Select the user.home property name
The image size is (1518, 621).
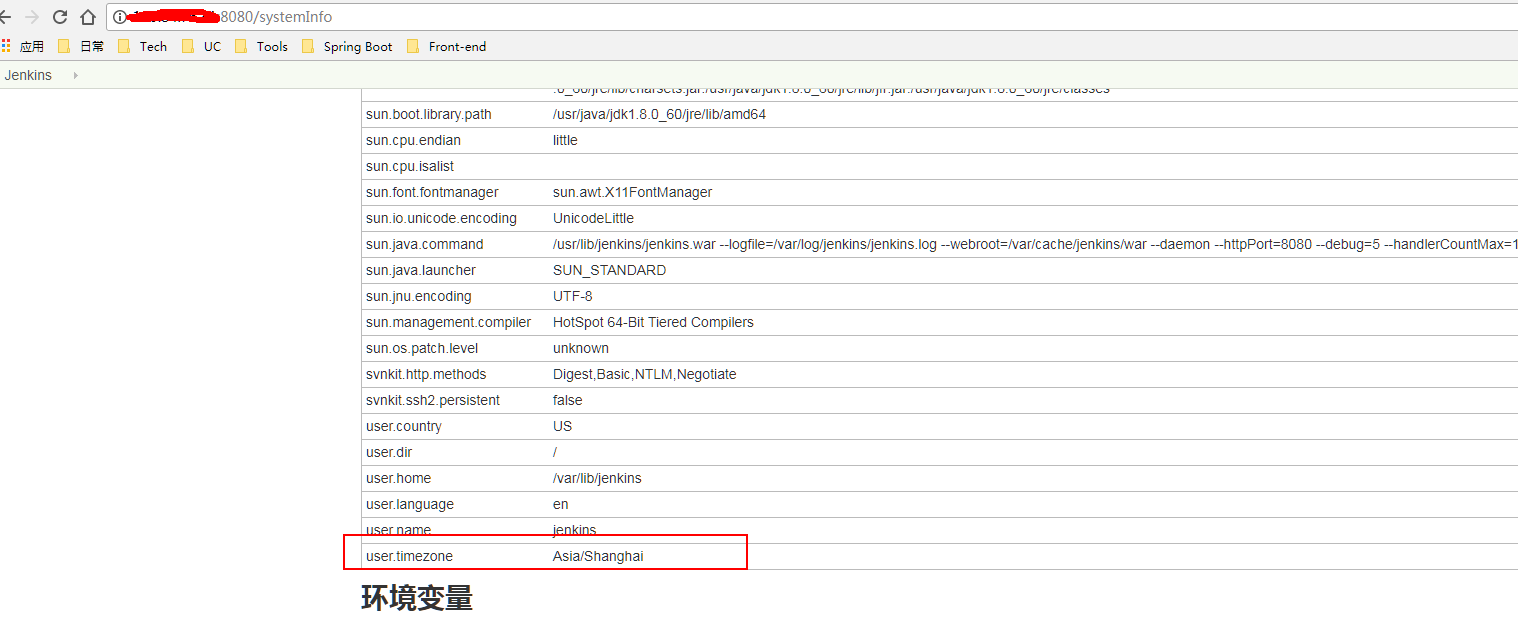click(399, 478)
